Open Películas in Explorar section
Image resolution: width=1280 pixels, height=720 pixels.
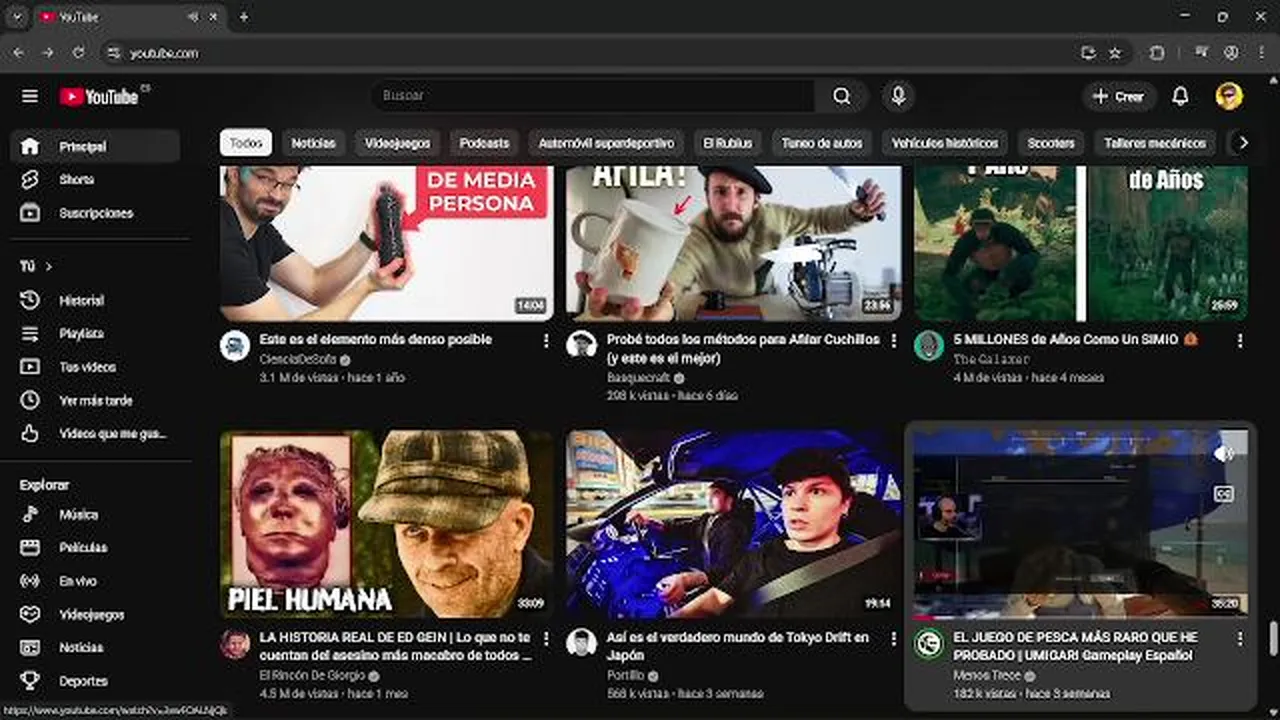pos(95,547)
